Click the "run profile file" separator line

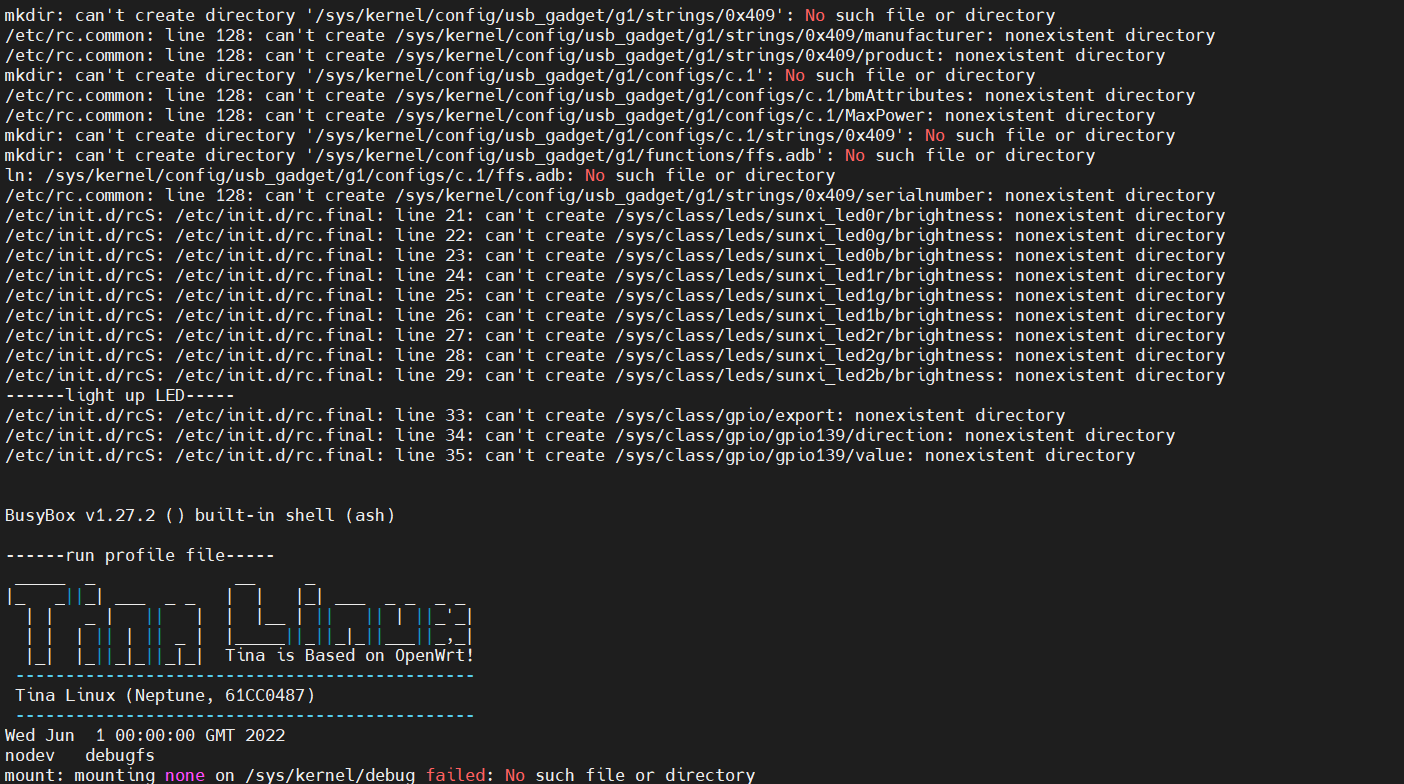pyautogui.click(x=139, y=556)
